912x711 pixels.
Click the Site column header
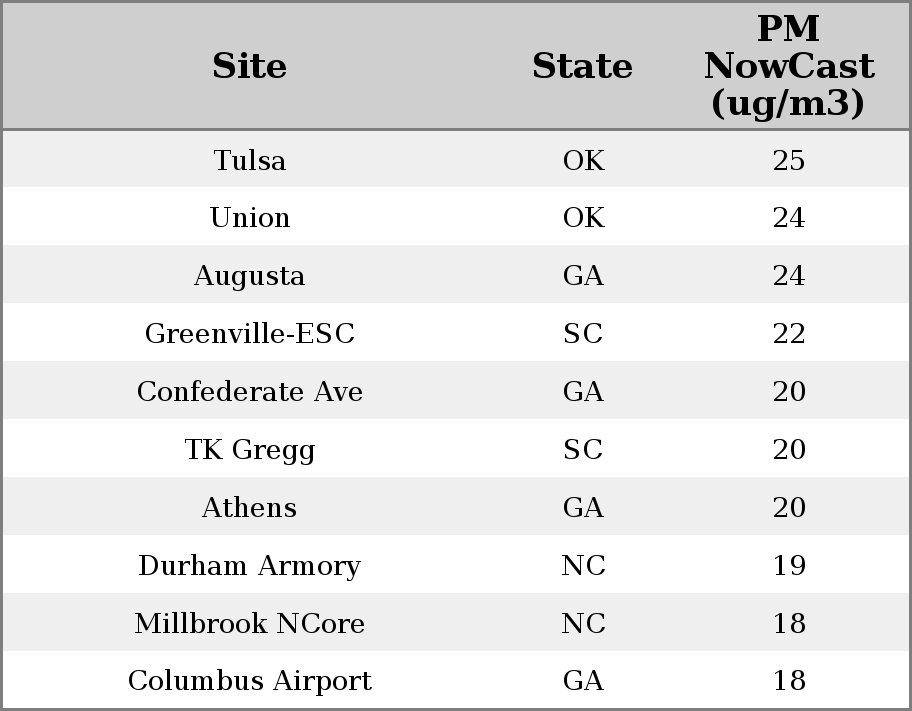click(249, 66)
